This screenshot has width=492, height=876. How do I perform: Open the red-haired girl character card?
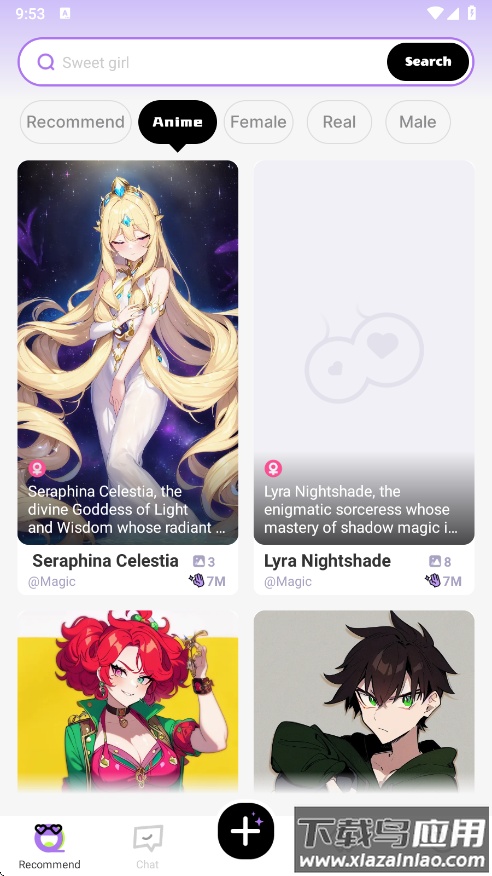pyautogui.click(x=128, y=701)
